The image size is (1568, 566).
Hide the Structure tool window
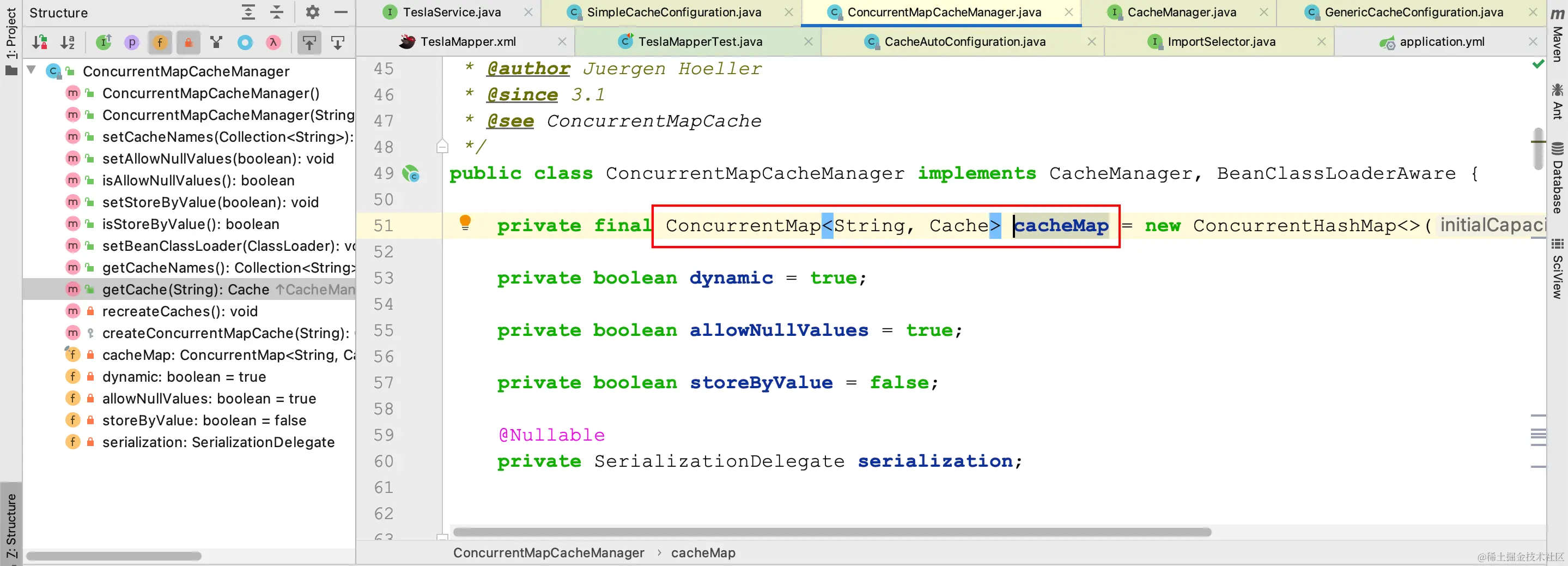click(341, 12)
